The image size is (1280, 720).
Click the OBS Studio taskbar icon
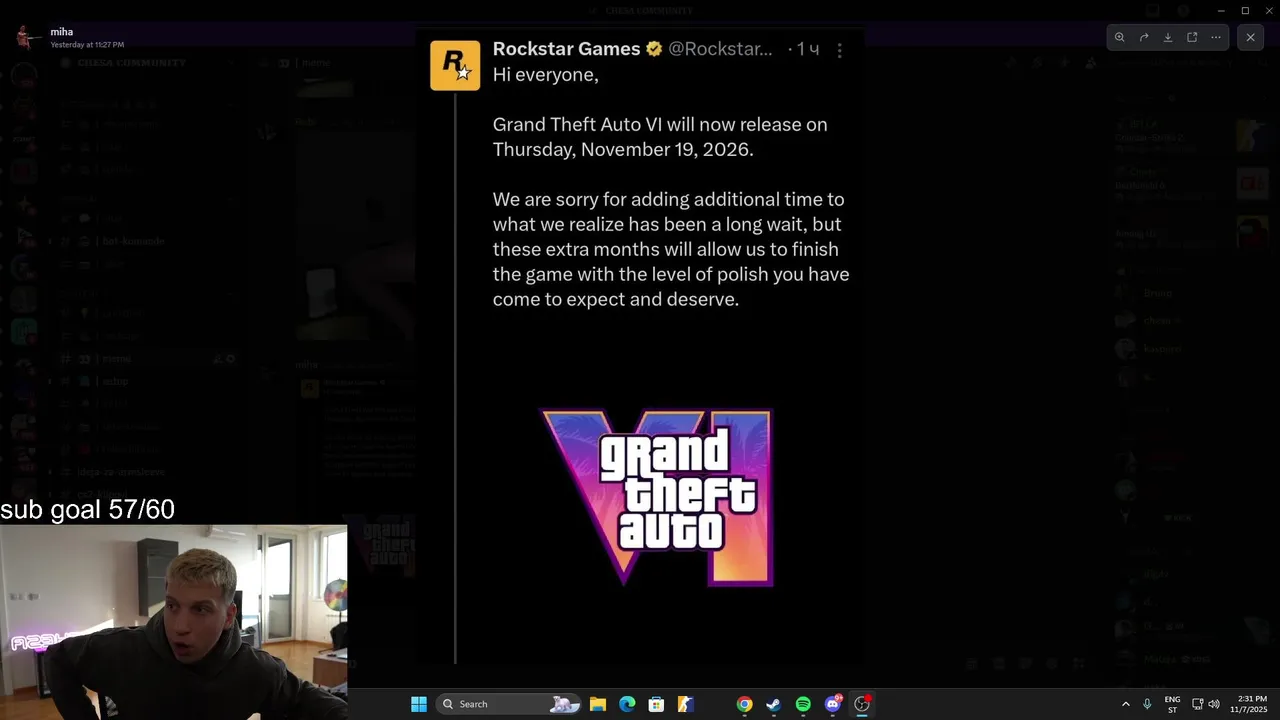point(862,704)
